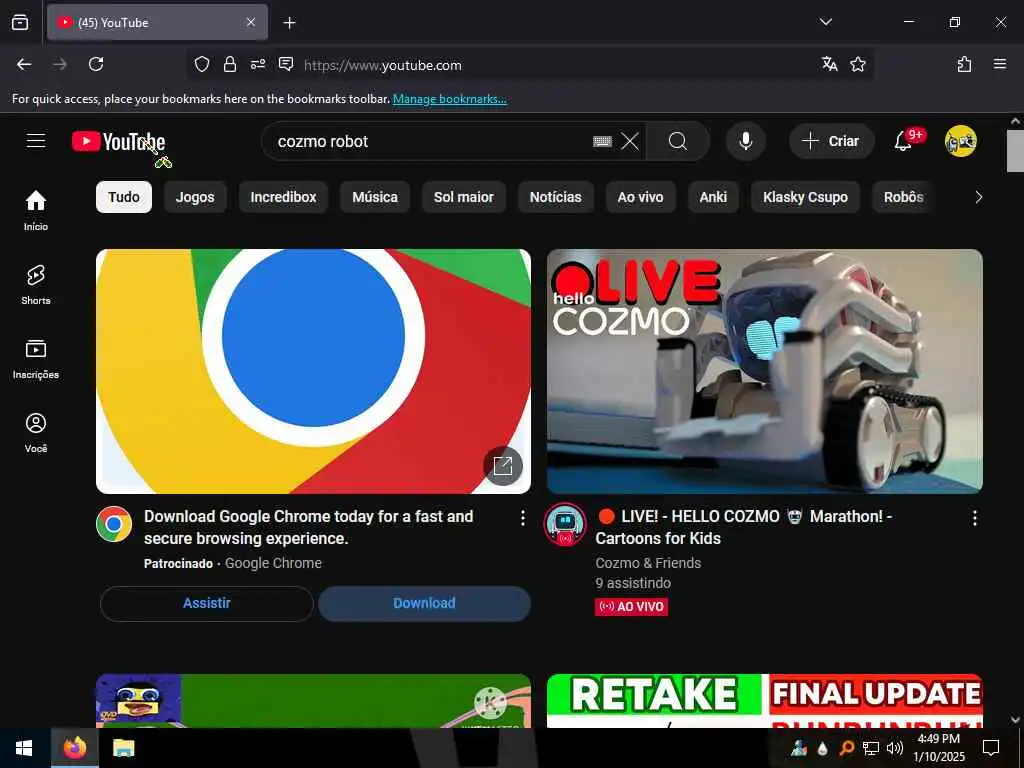Open Firefox View tabs overview

[20, 23]
